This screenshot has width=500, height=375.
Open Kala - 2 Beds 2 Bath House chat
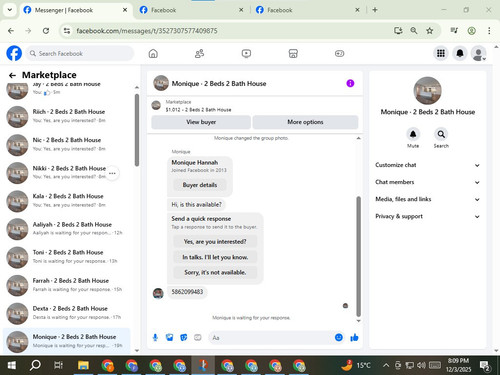[67, 201]
